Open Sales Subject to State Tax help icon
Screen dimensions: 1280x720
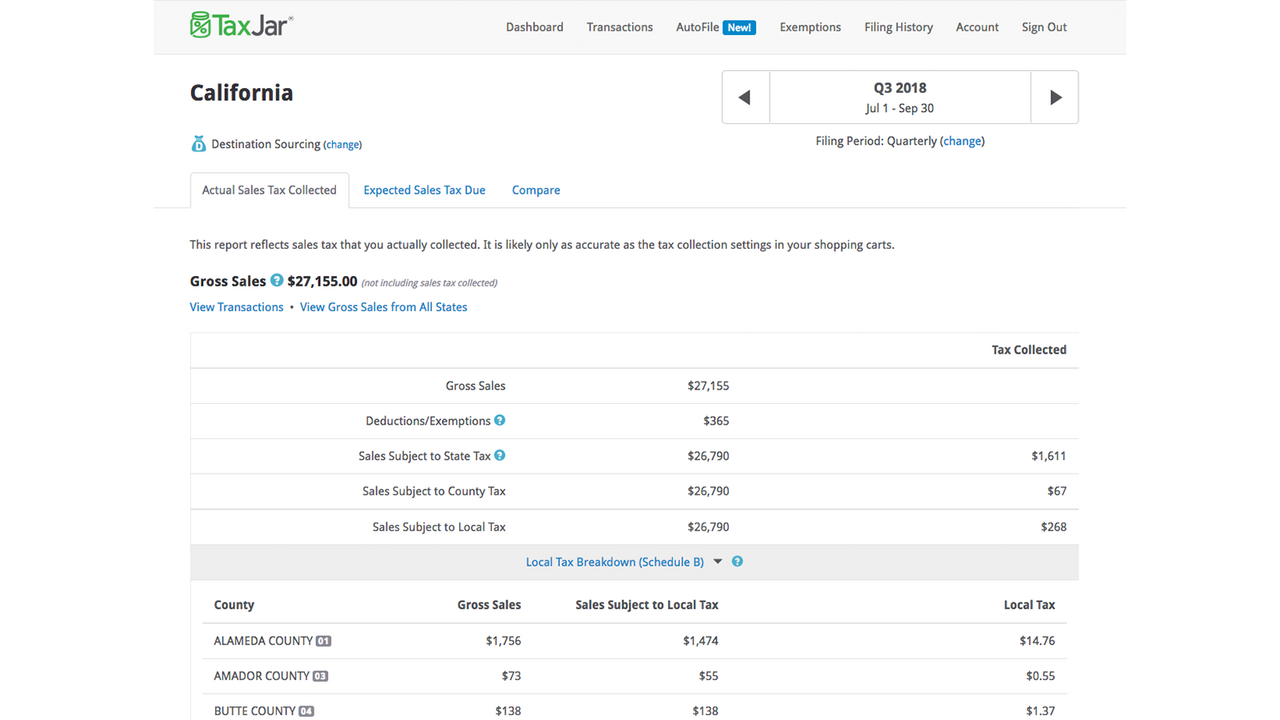click(500, 455)
